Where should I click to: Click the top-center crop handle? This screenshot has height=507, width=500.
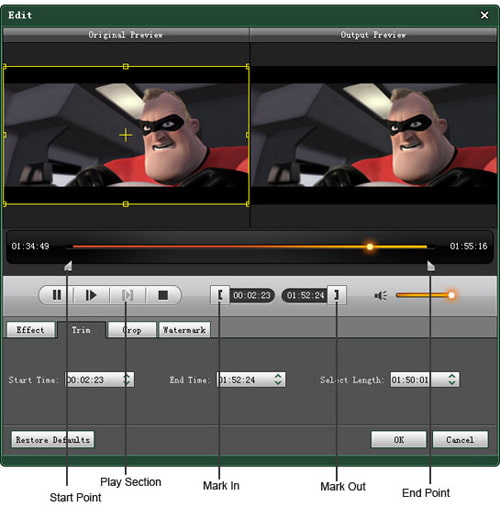126,67
